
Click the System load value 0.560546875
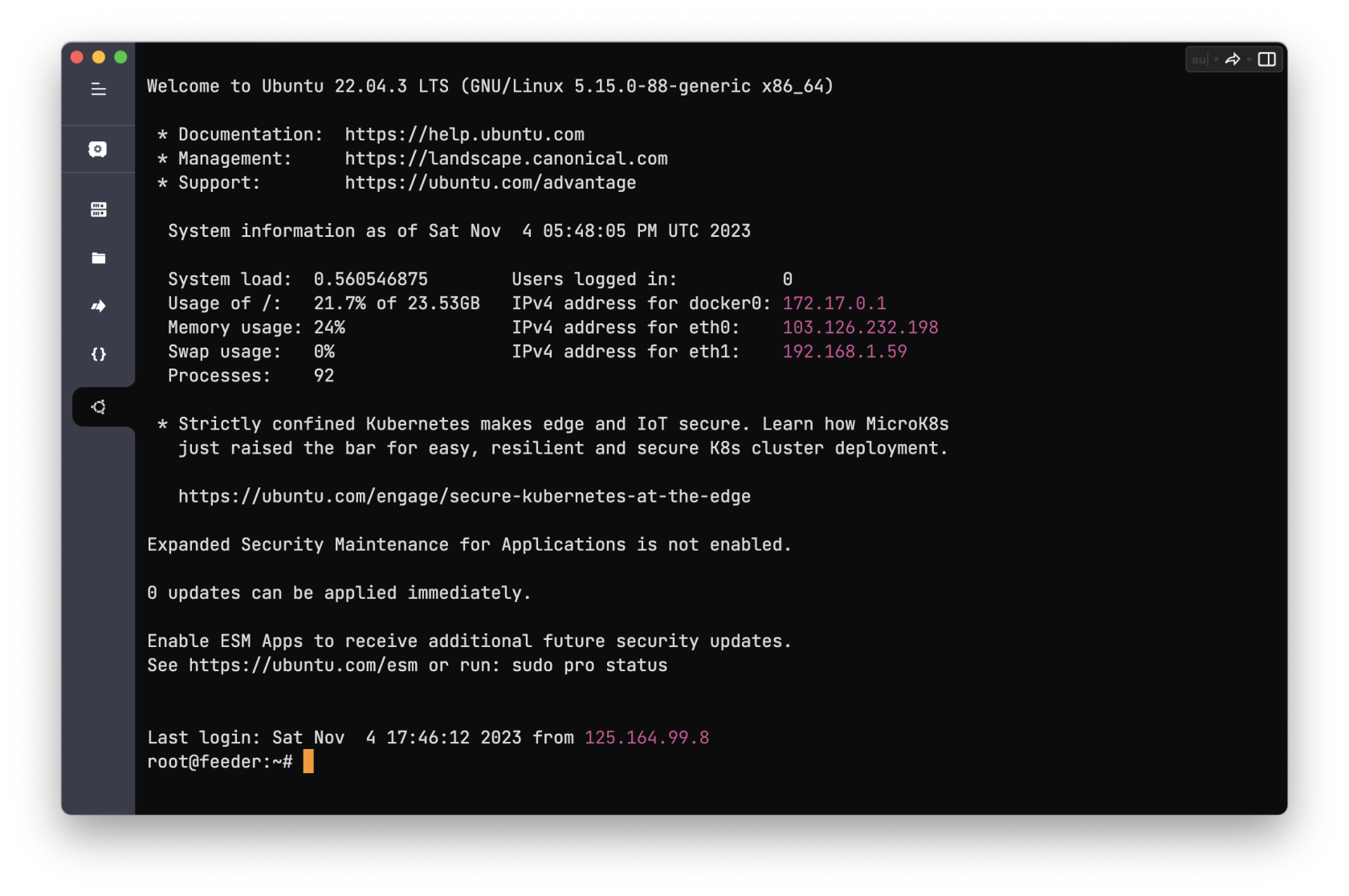(371, 279)
